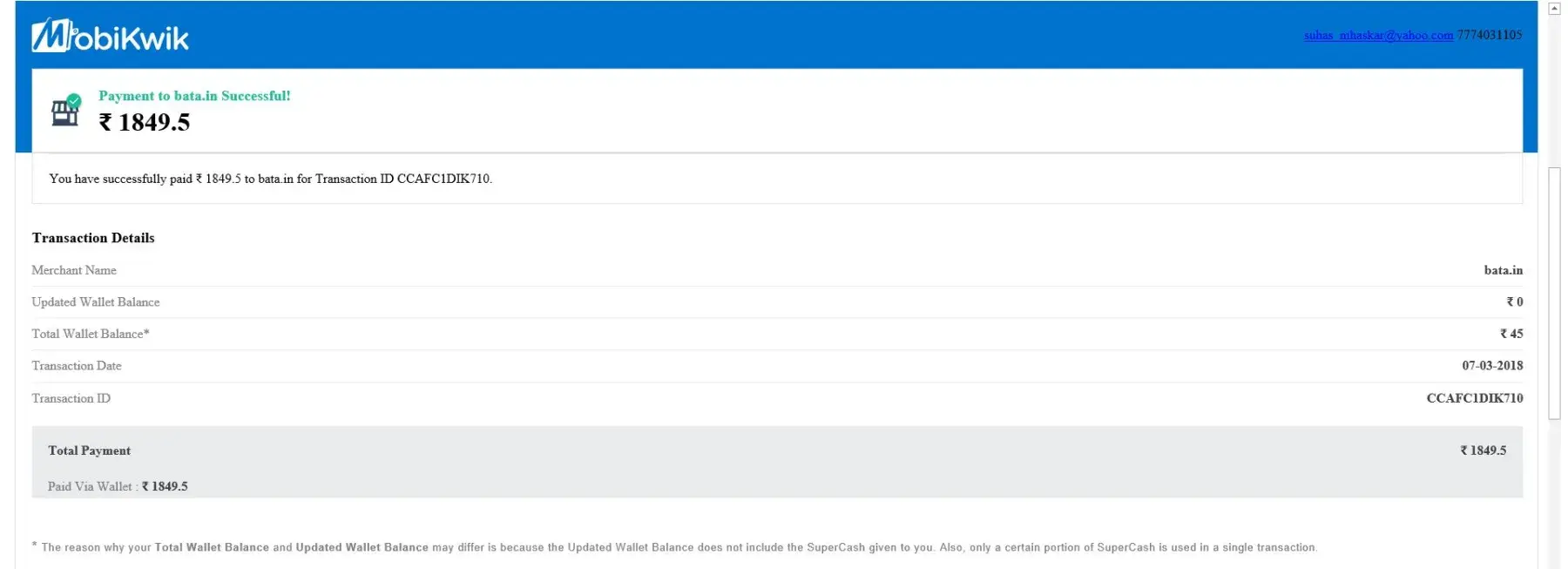Screen dimensions: 1568x569
Task: Click the 'Transaction Details' heading
Action: (x=93, y=238)
